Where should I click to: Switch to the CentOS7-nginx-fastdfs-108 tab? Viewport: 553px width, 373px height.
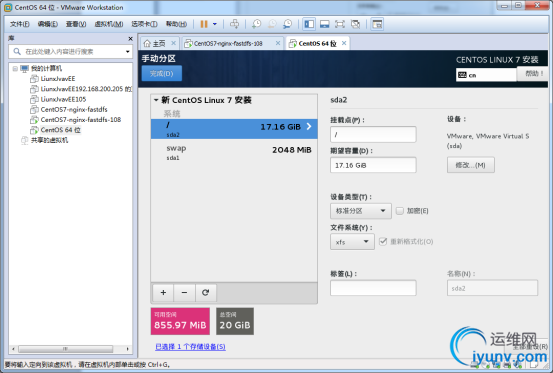point(228,43)
